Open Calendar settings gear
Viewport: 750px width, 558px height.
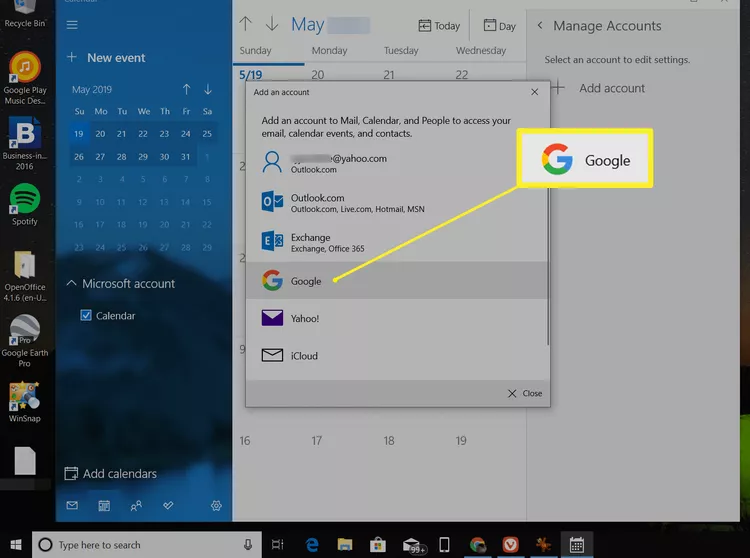click(216, 505)
